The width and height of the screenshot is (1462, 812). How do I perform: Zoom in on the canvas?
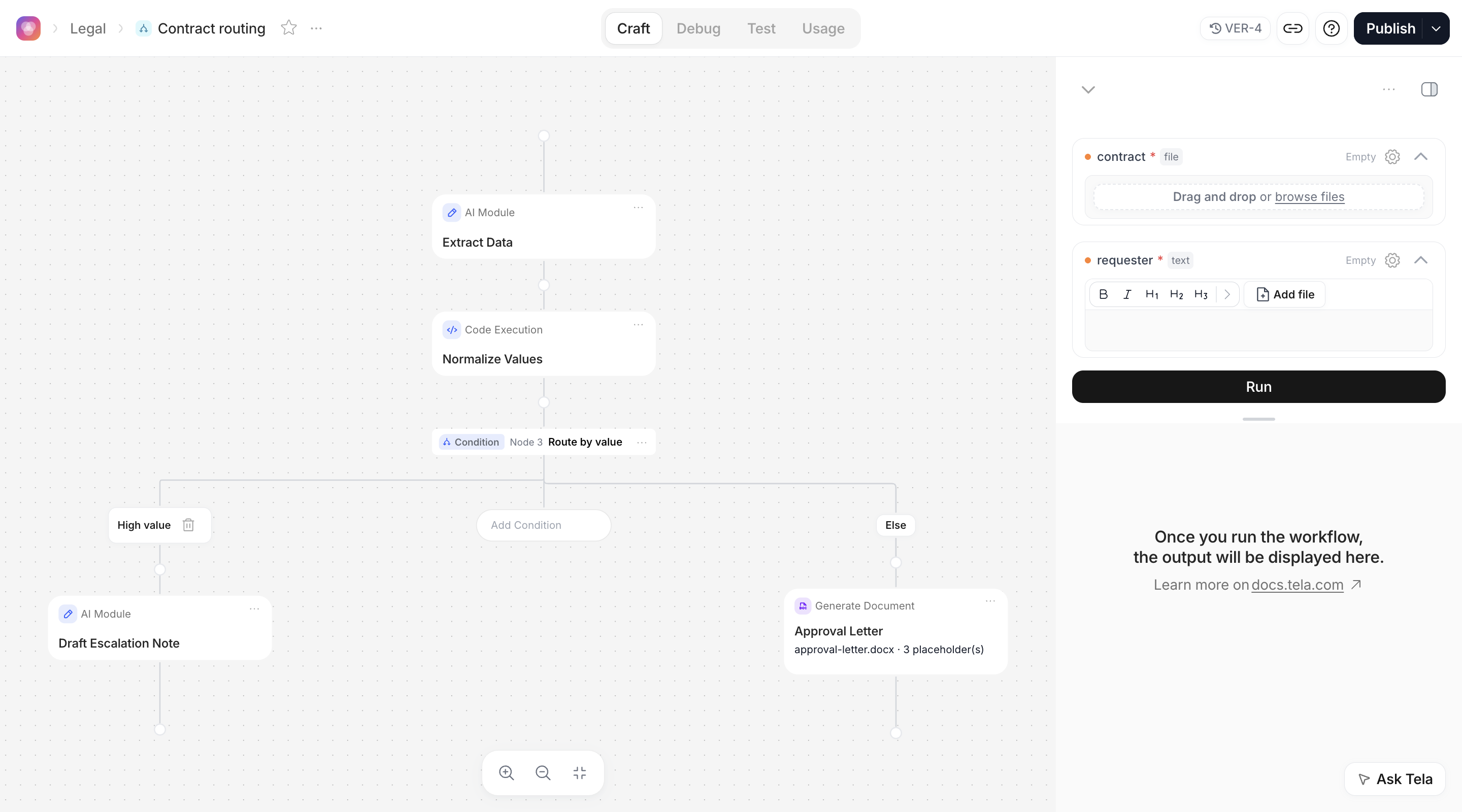click(506, 772)
